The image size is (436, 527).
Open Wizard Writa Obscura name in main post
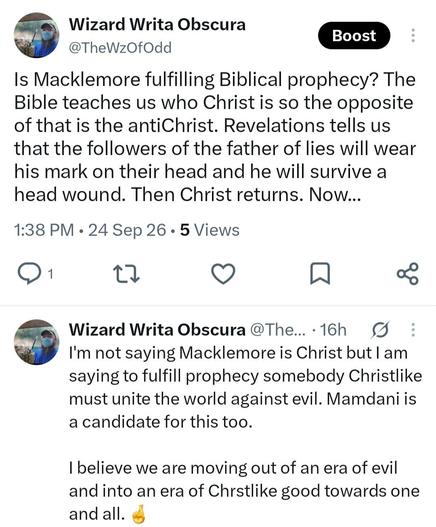coord(157,25)
